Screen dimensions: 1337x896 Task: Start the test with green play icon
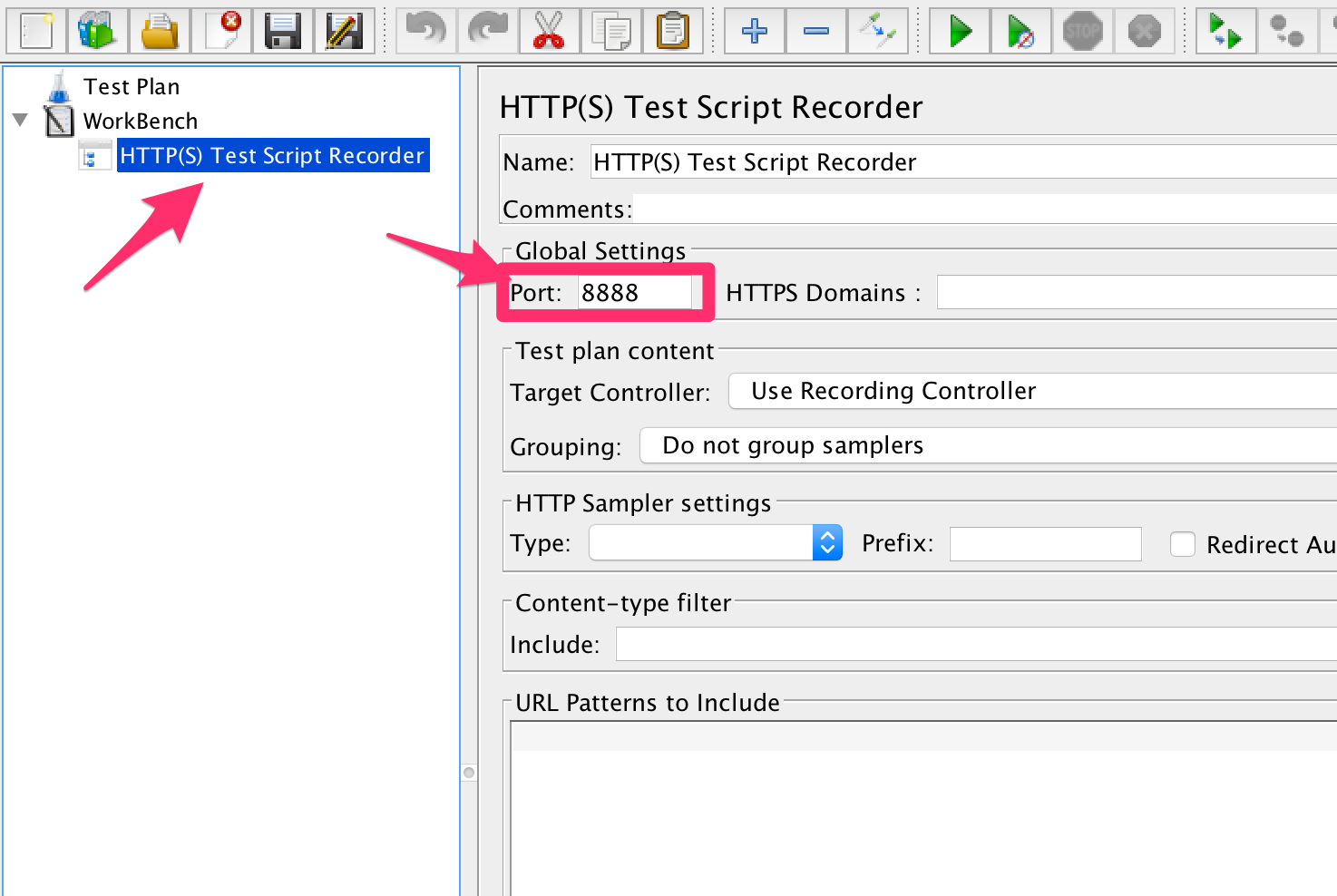tap(960, 30)
